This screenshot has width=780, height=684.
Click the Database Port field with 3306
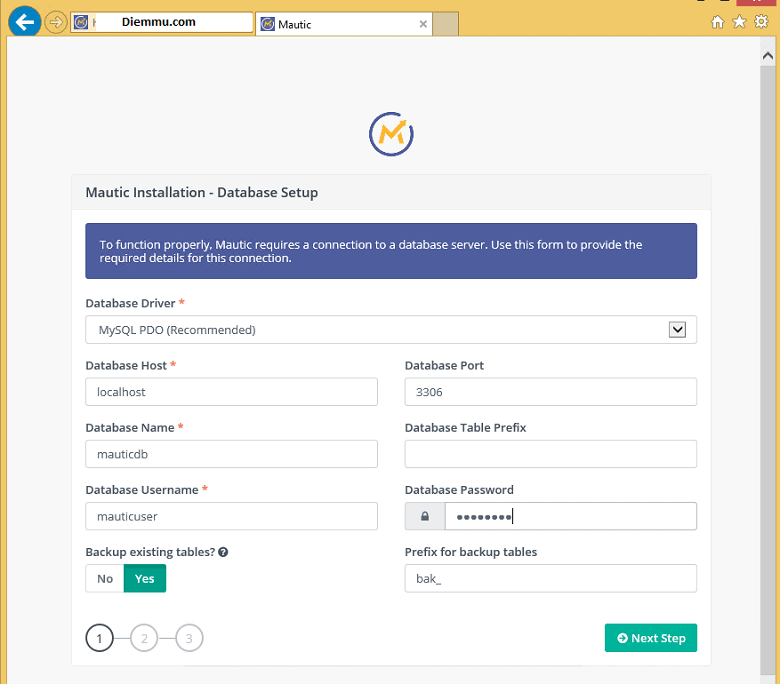click(551, 392)
